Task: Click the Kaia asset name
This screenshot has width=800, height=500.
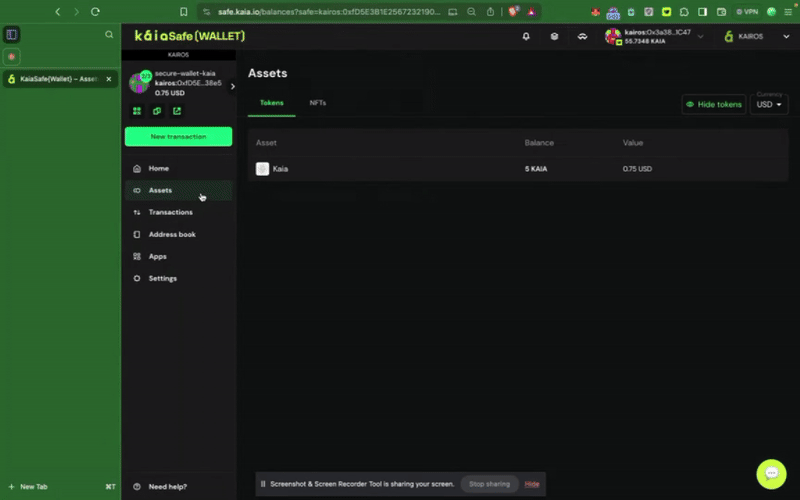Action: pyautogui.click(x=280, y=169)
